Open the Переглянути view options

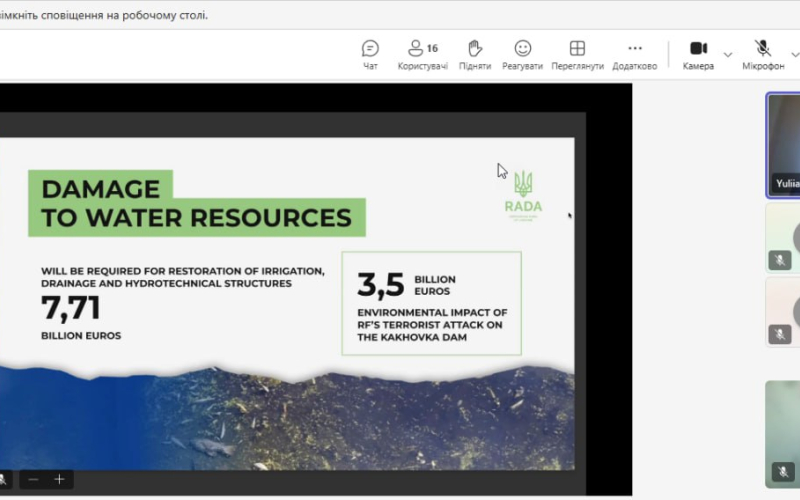pyautogui.click(x=577, y=55)
